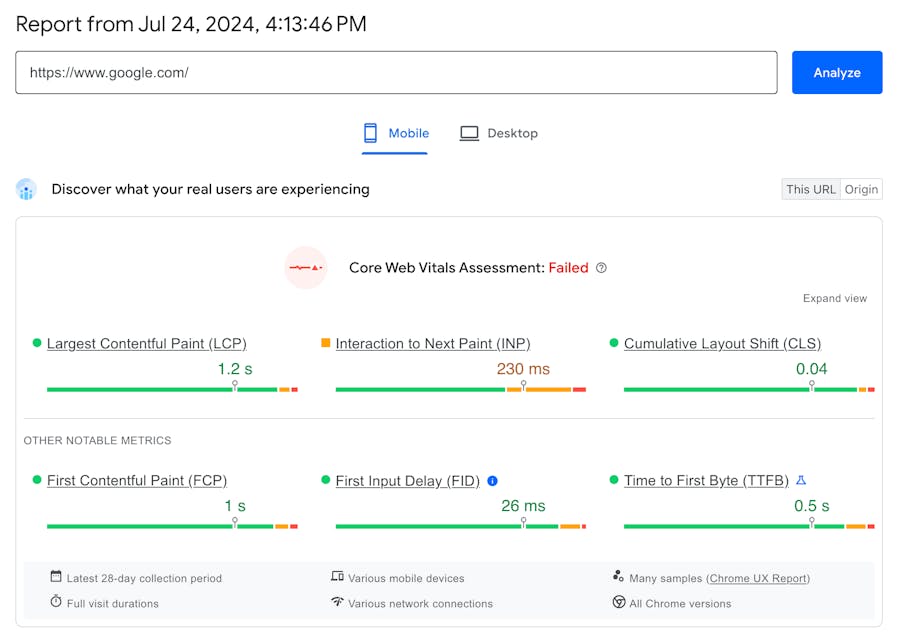Select the Mobile tab
The width and height of the screenshot is (900, 644).
[x=395, y=133]
